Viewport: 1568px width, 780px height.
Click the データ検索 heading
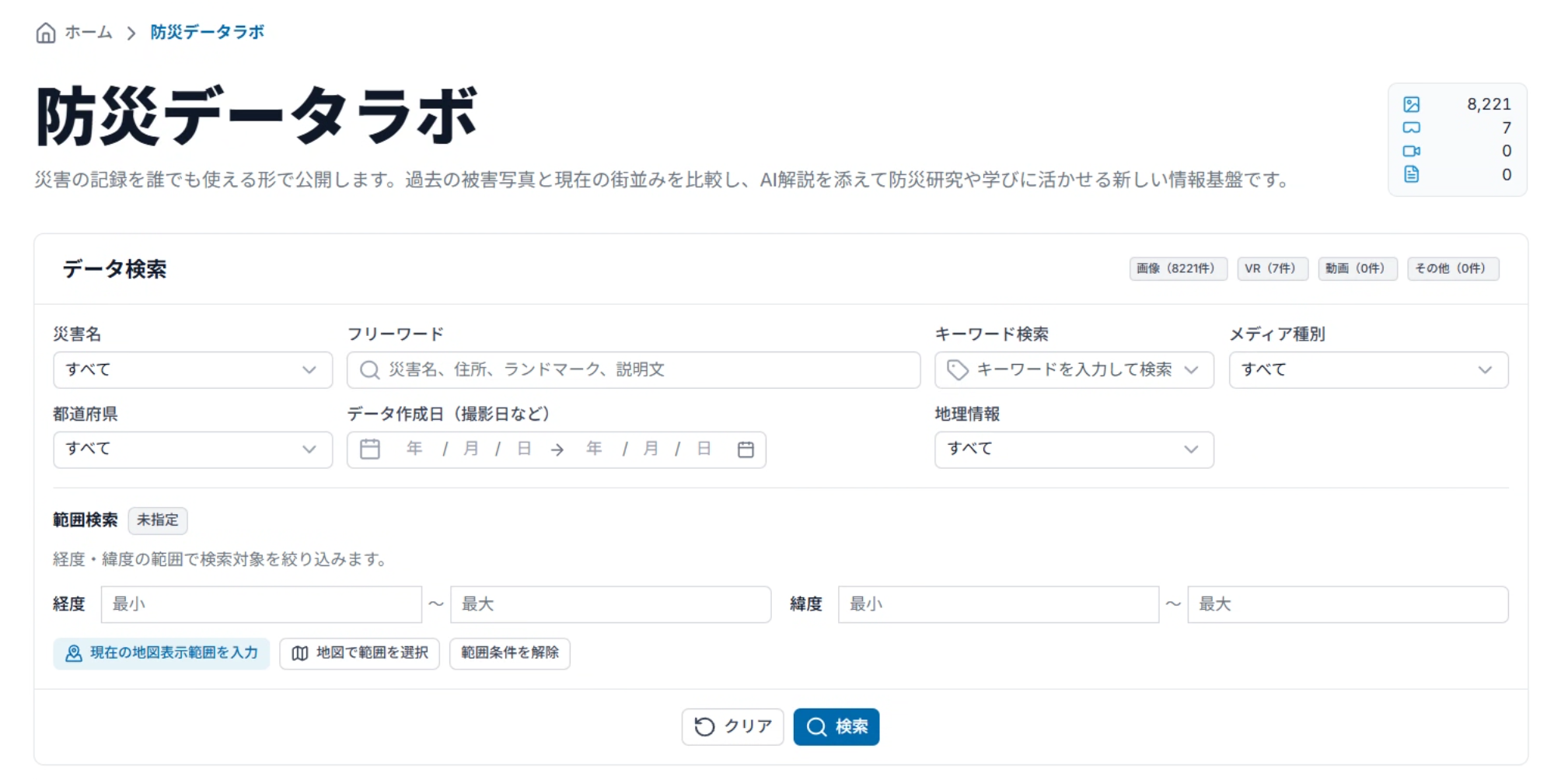[x=114, y=269]
